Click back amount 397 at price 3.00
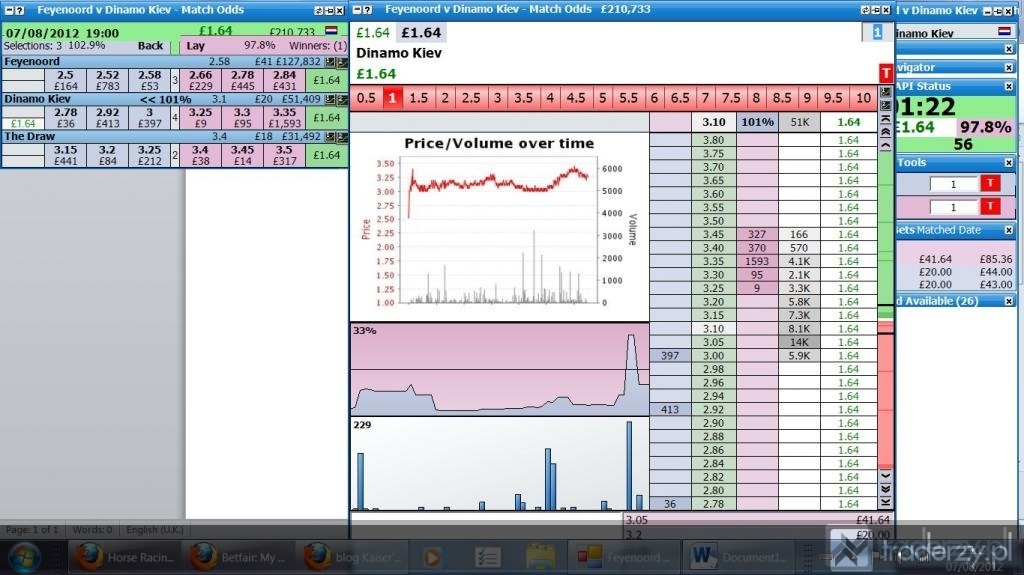The width and height of the screenshot is (1024, 575). point(670,355)
